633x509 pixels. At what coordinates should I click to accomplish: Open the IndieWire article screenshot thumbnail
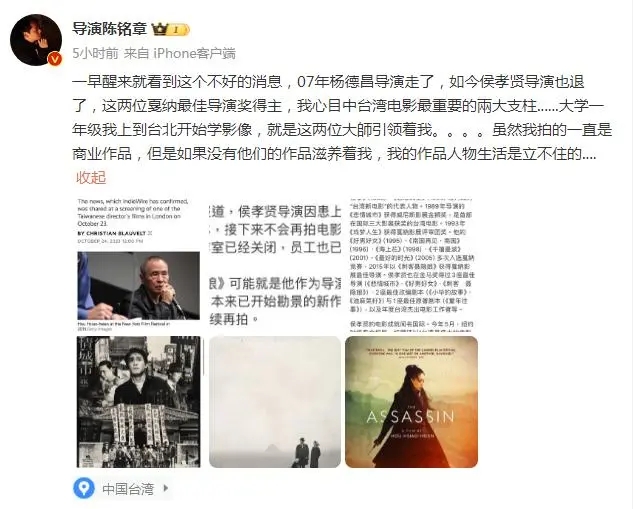[138, 265]
